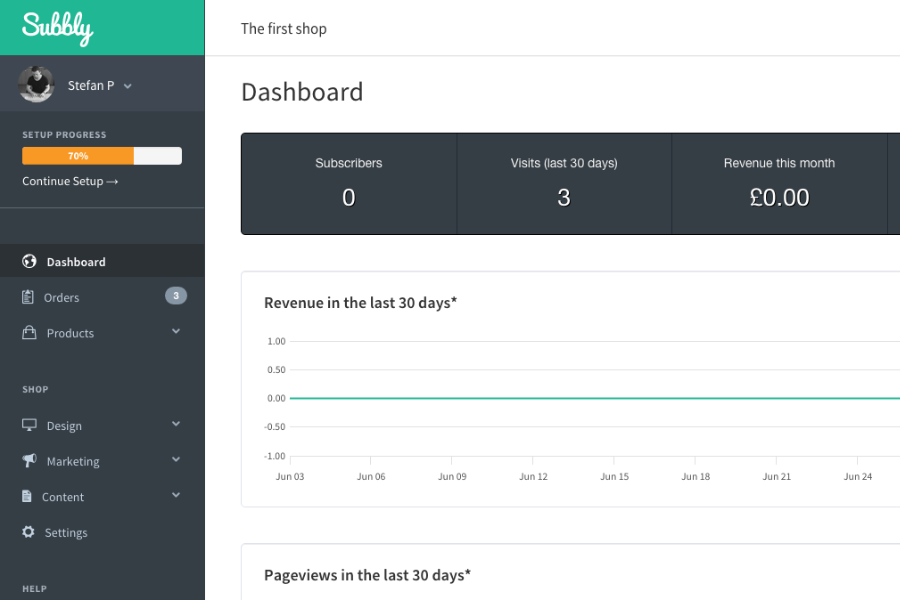
Task: Click the Revenue this month tile
Action: [x=779, y=184]
